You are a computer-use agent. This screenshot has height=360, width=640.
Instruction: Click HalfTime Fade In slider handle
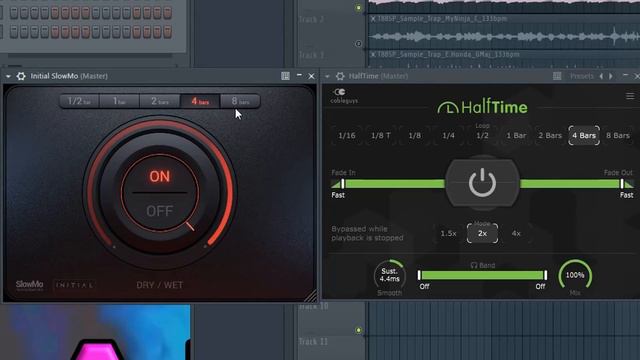[343, 184]
